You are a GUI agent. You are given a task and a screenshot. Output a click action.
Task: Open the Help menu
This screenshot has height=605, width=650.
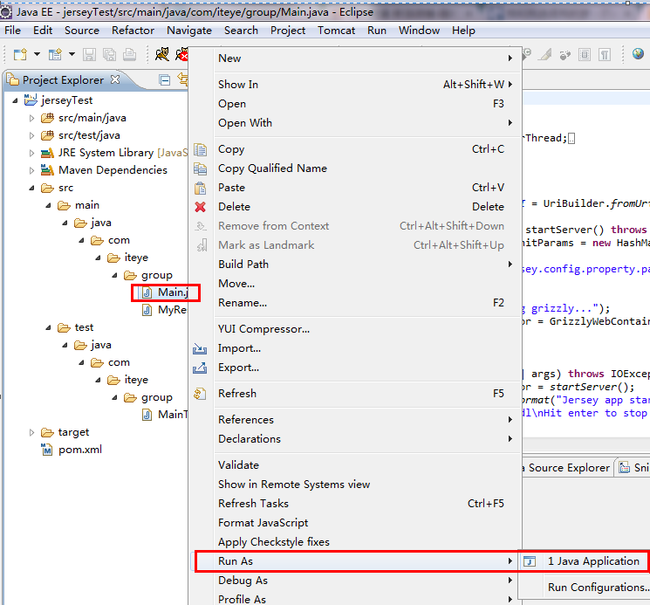coord(463,31)
